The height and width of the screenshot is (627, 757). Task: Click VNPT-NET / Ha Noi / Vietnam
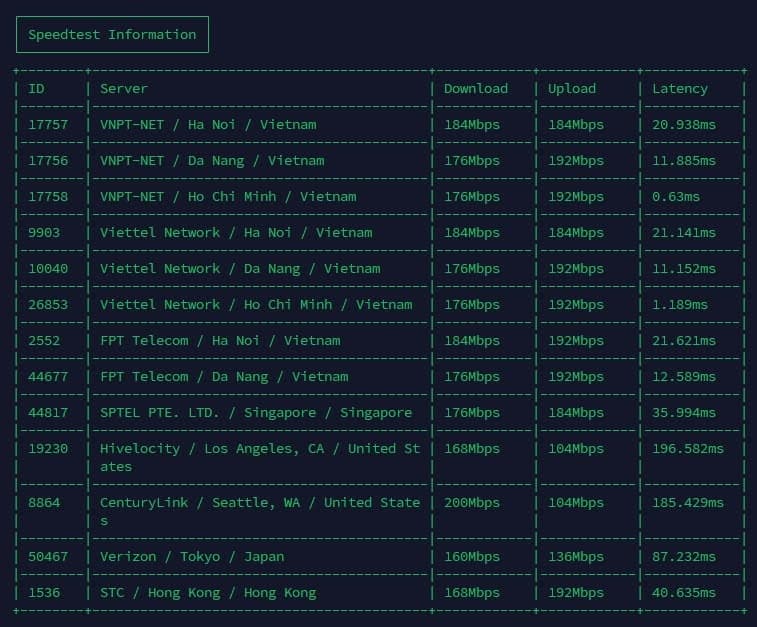208,125
